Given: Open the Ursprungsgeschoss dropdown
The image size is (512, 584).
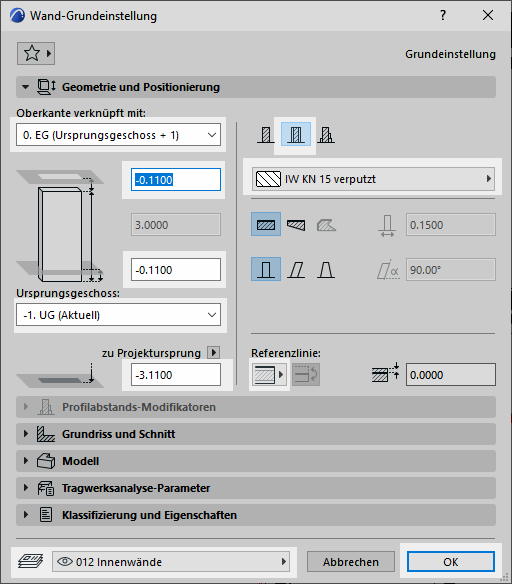Looking at the screenshot, I should coord(118,315).
